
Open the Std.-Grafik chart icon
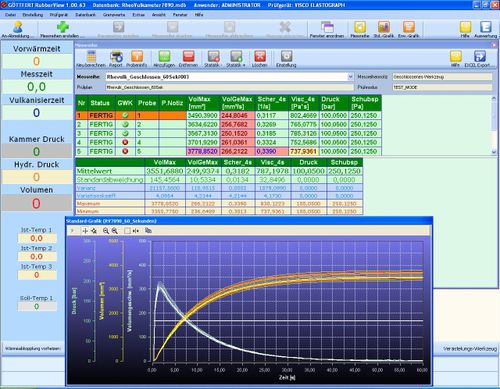click(384, 27)
